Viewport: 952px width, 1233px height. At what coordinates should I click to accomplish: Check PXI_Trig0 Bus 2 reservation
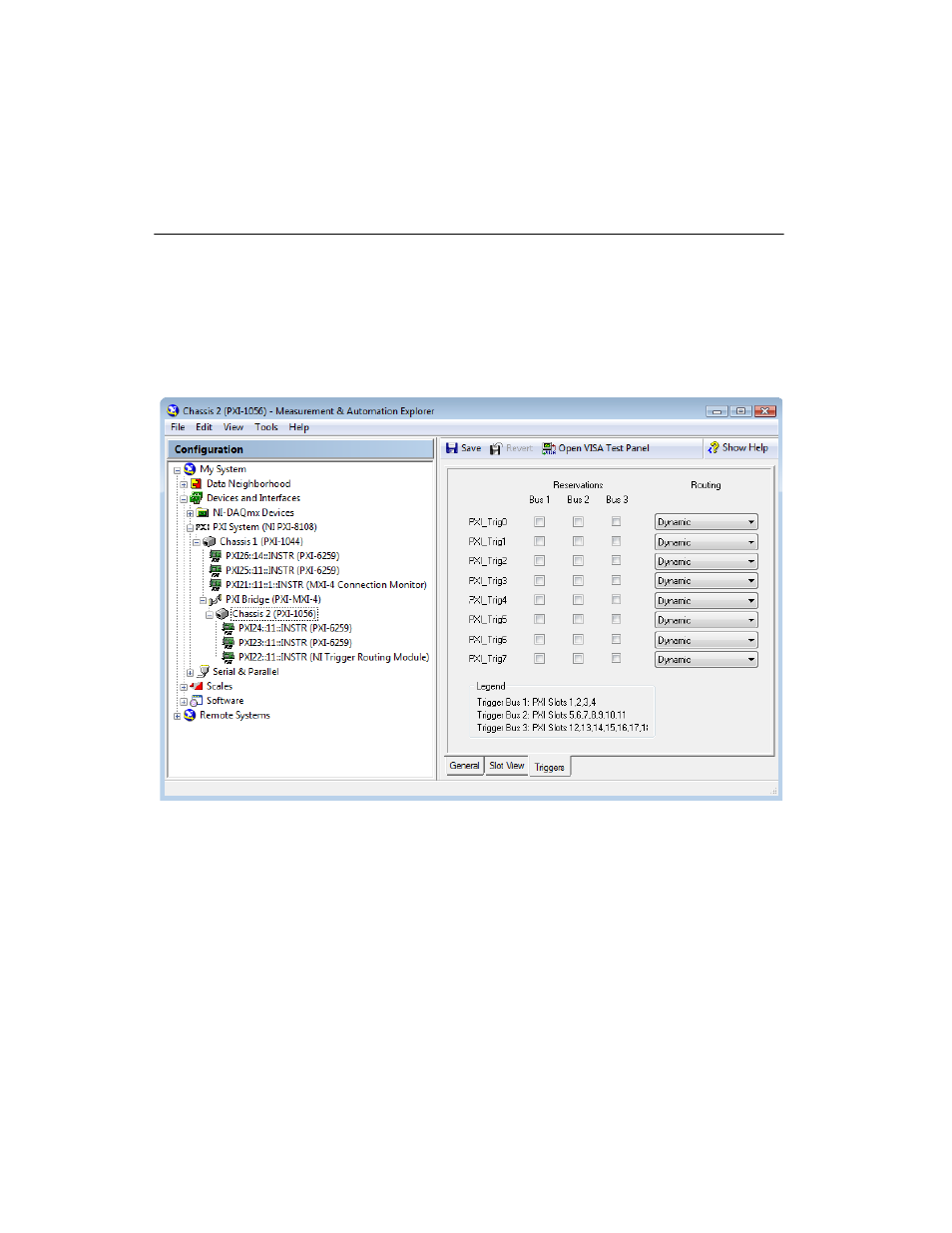(578, 521)
